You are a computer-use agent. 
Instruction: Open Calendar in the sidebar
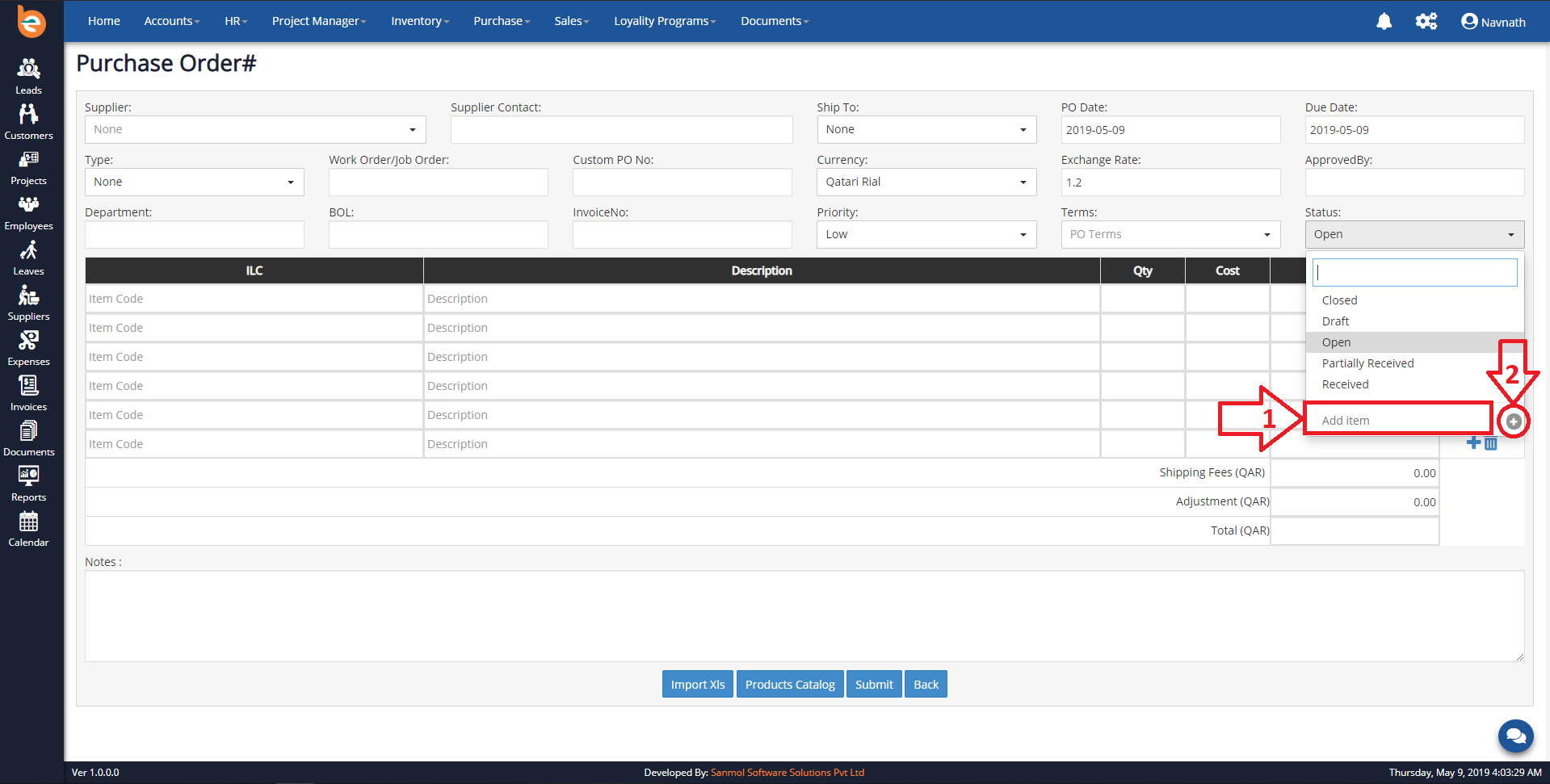coord(28,528)
